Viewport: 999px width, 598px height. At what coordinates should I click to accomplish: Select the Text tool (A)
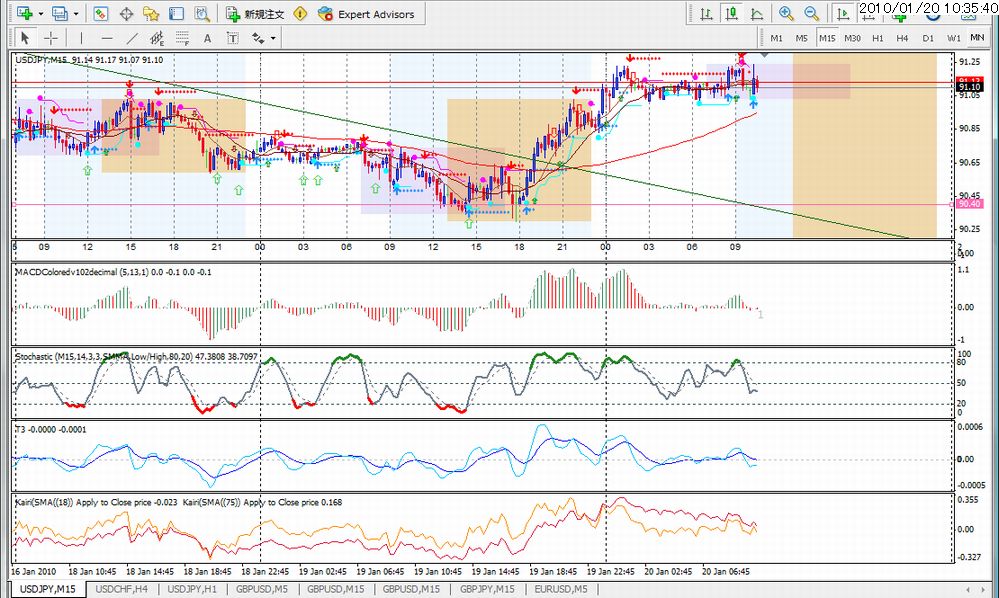(207, 38)
